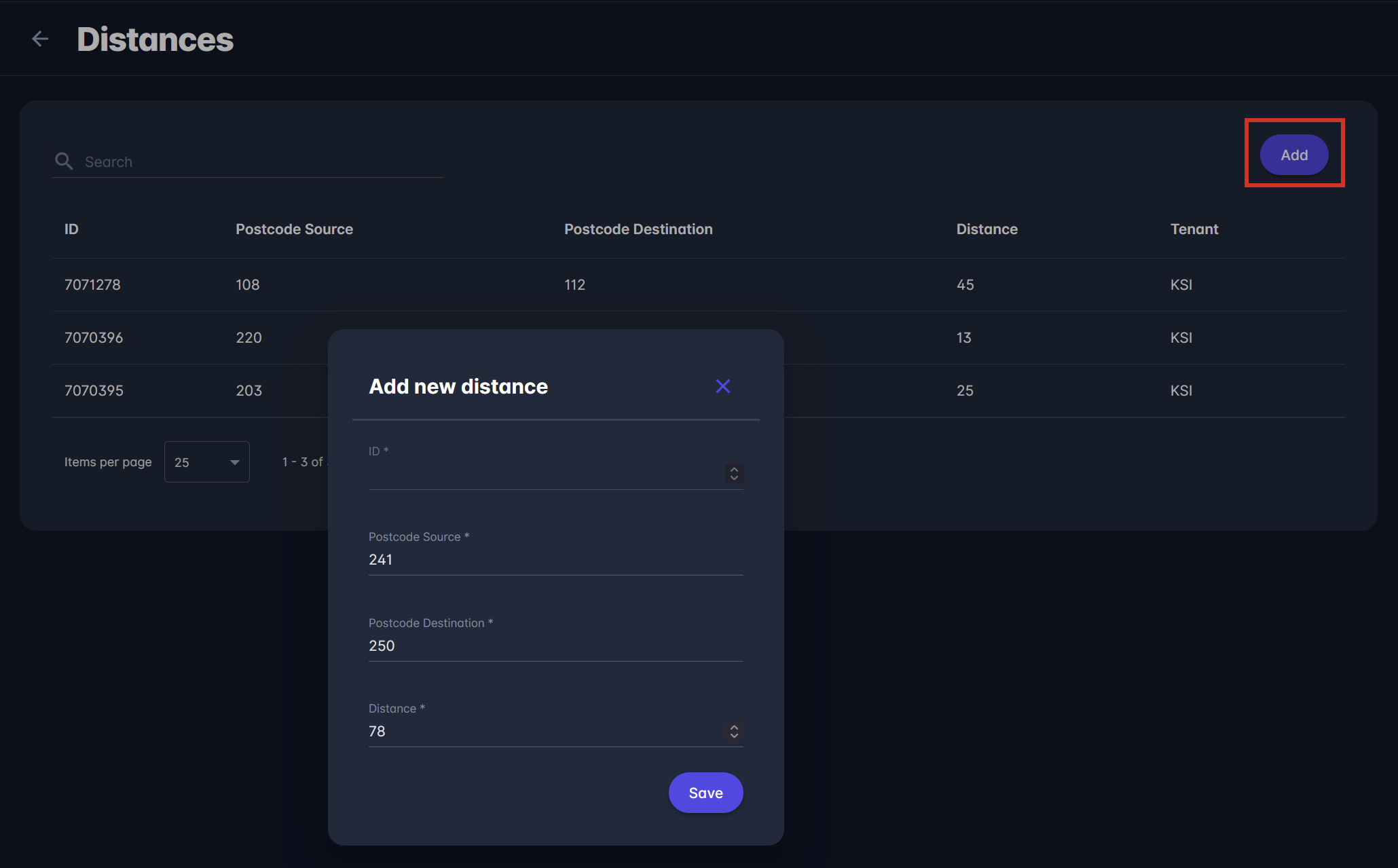The width and height of the screenshot is (1398, 868).
Task: Click the ID field stepper arrows
Action: coord(734,473)
